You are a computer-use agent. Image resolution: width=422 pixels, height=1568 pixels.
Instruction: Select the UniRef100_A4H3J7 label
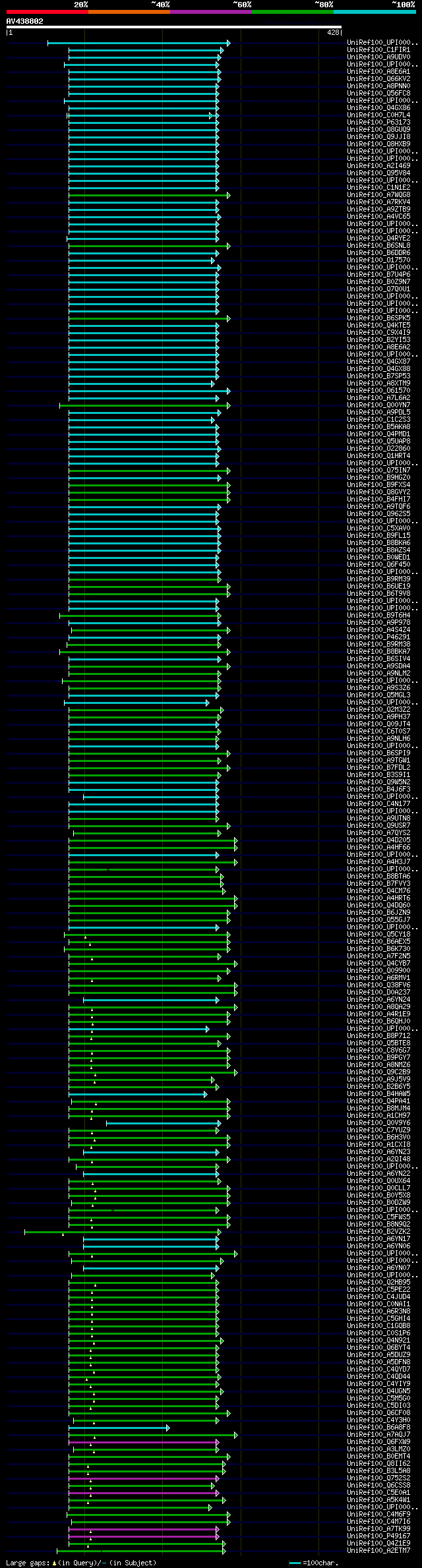tap(378, 861)
